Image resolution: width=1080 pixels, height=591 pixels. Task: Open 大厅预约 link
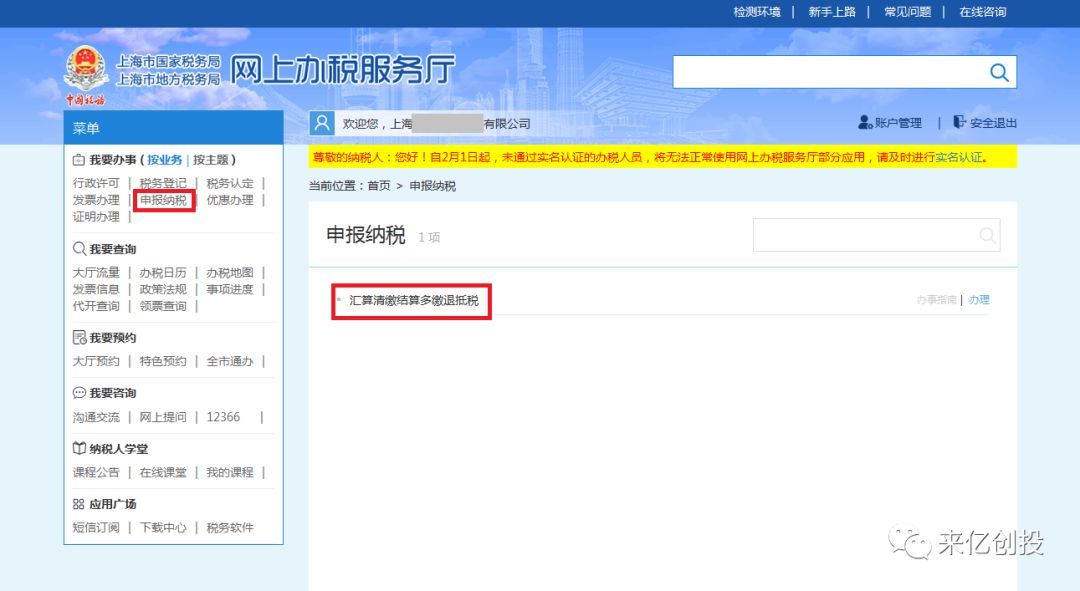click(x=96, y=361)
